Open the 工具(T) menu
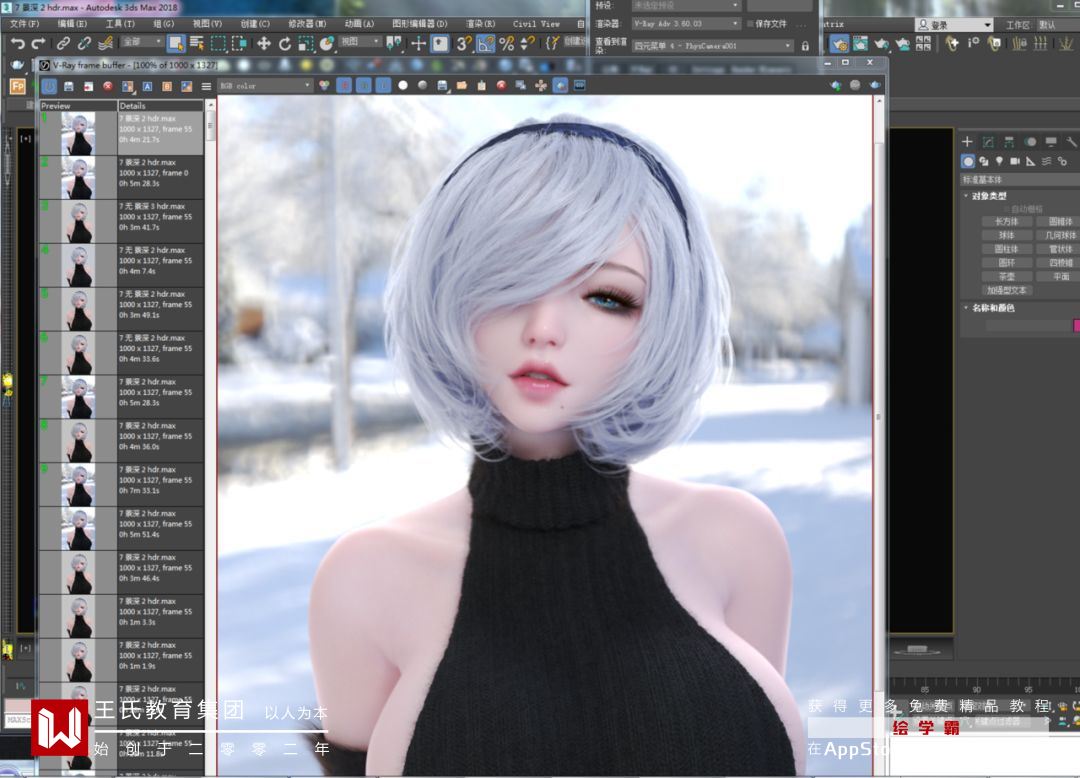 (x=120, y=23)
